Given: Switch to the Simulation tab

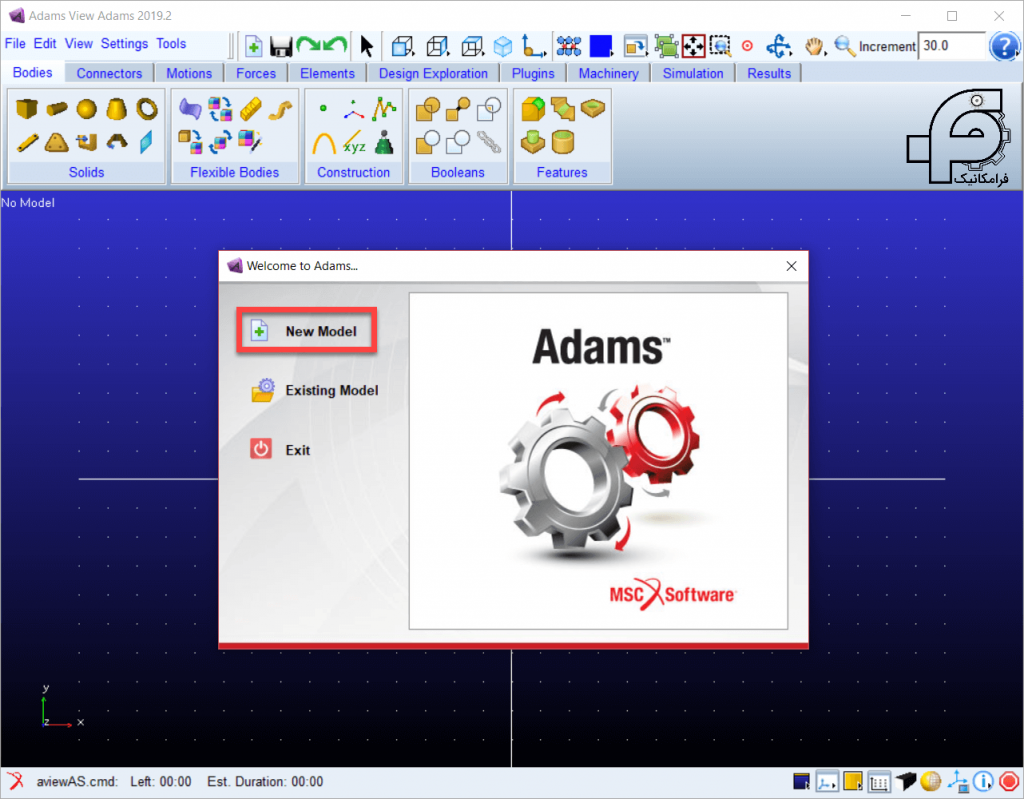Looking at the screenshot, I should 693,73.
